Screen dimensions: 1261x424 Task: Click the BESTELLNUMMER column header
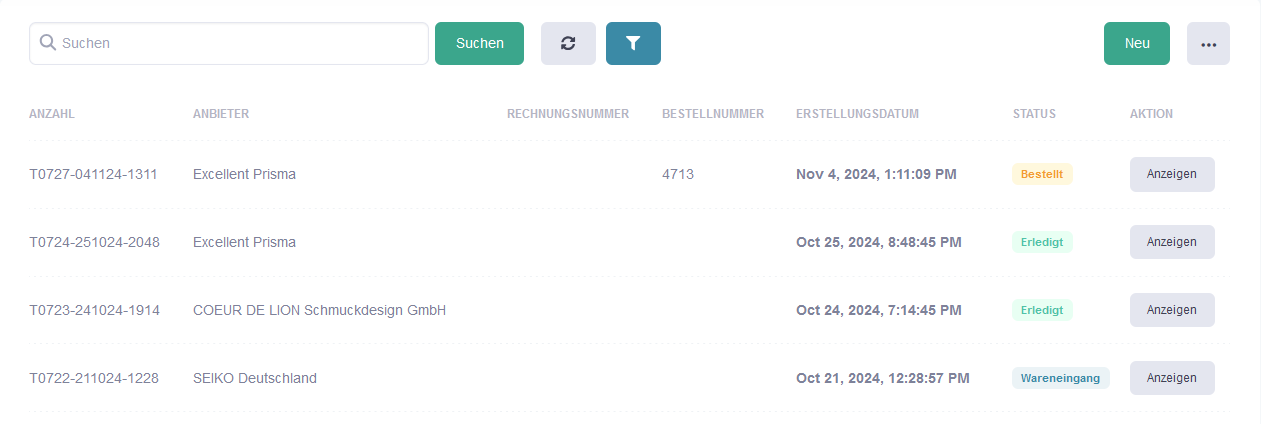pyautogui.click(x=713, y=114)
